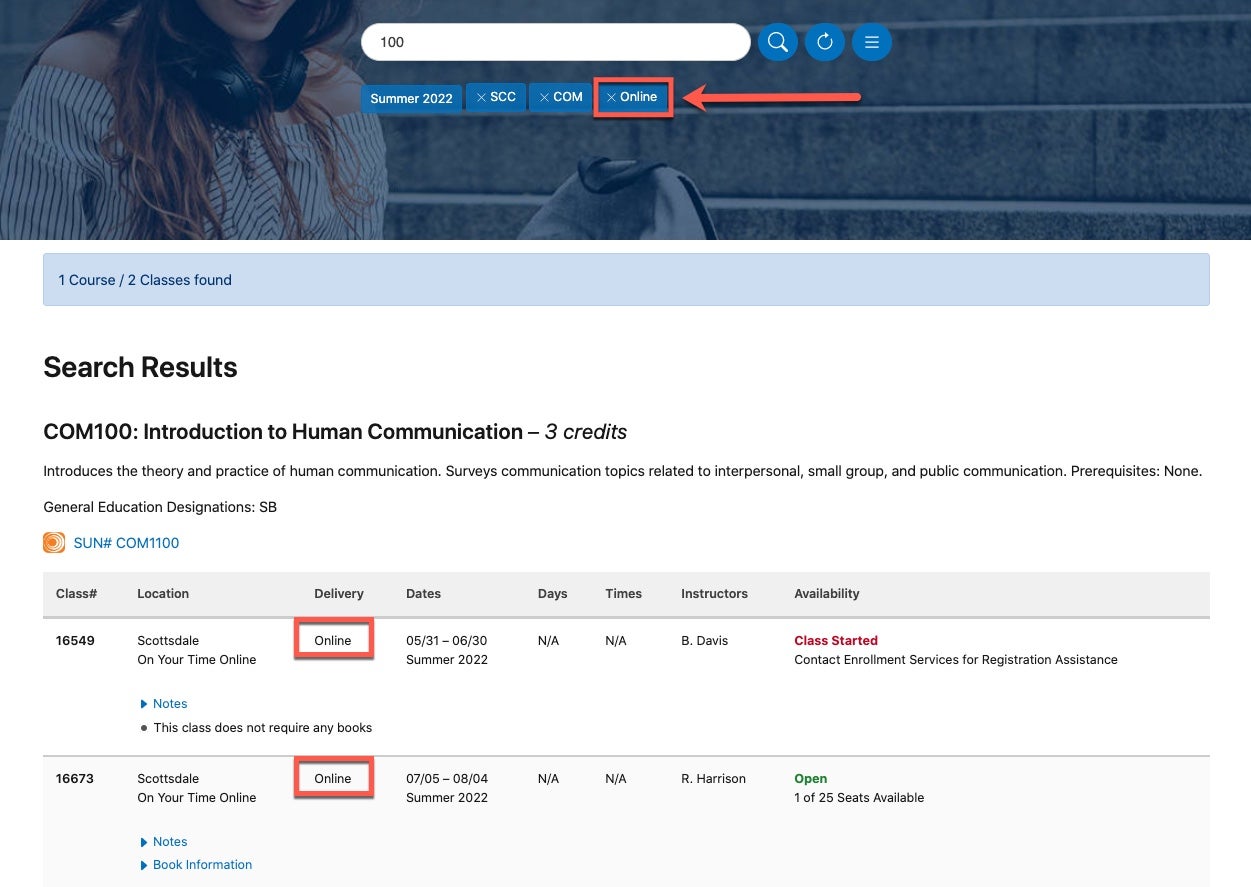
Task: Click the magnifying glass search icon
Action: pos(778,42)
